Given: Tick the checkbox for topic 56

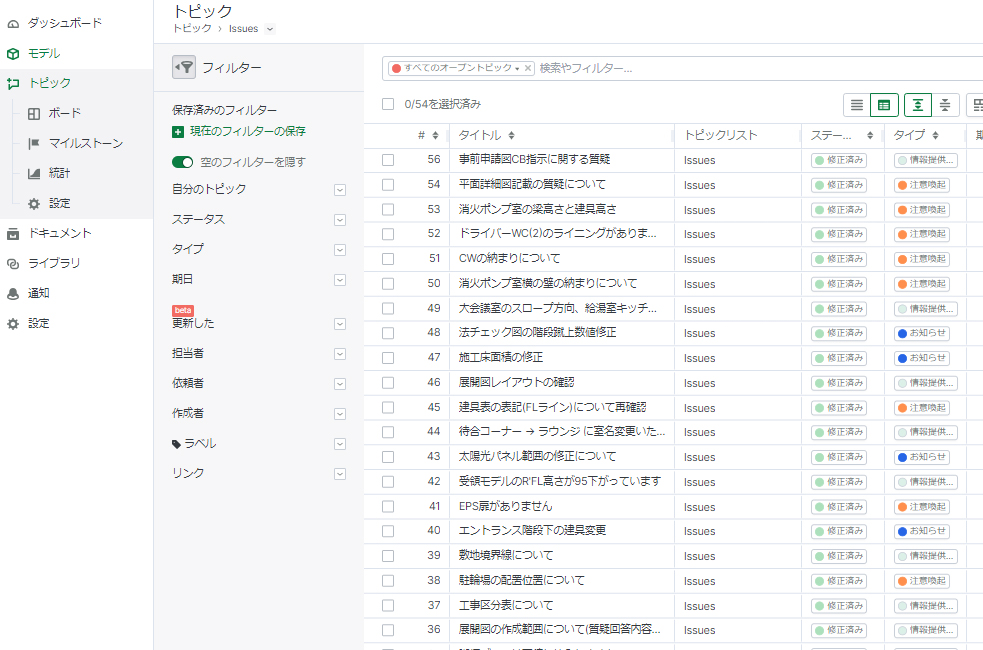Looking at the screenshot, I should [388, 160].
